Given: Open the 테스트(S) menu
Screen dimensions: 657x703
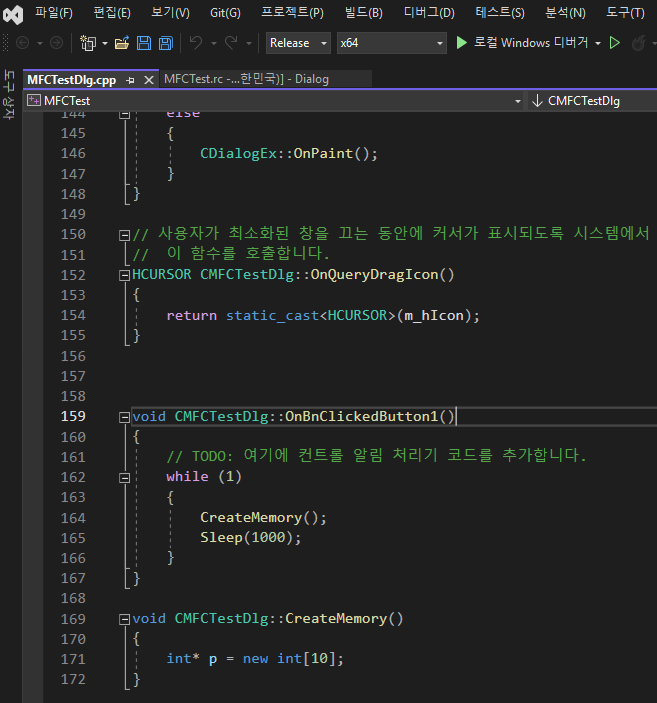Looking at the screenshot, I should coord(500,13).
